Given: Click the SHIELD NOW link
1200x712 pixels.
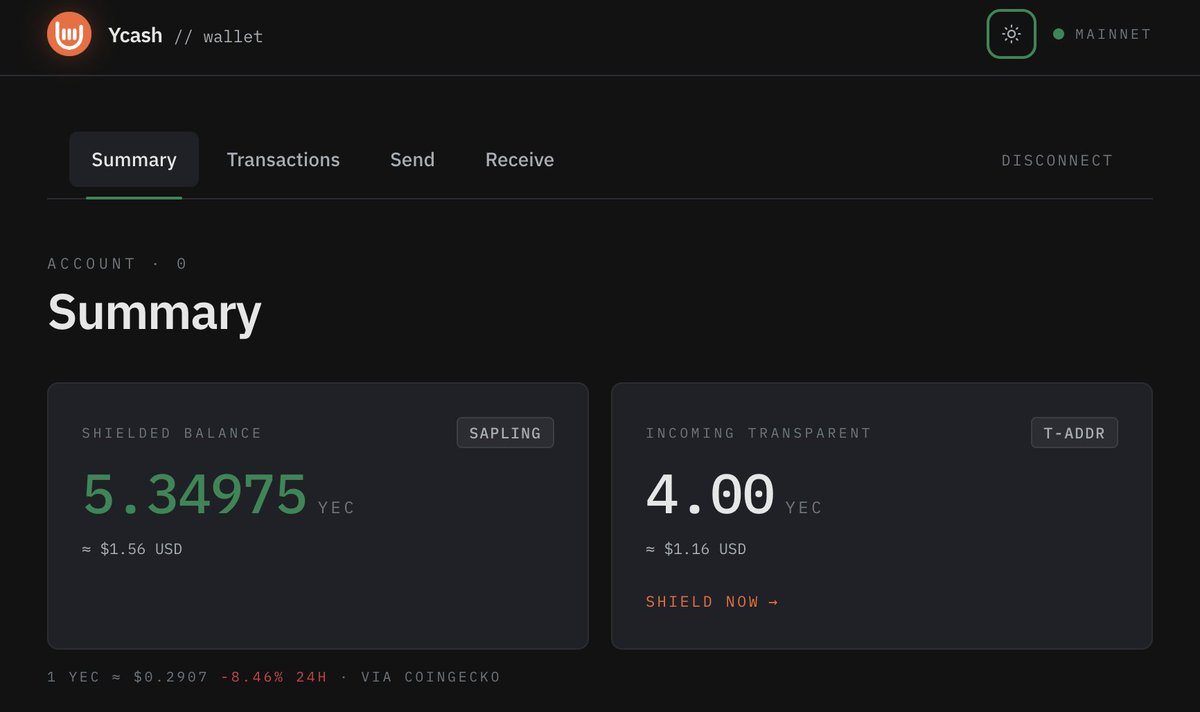Looking at the screenshot, I should click(x=712, y=602).
